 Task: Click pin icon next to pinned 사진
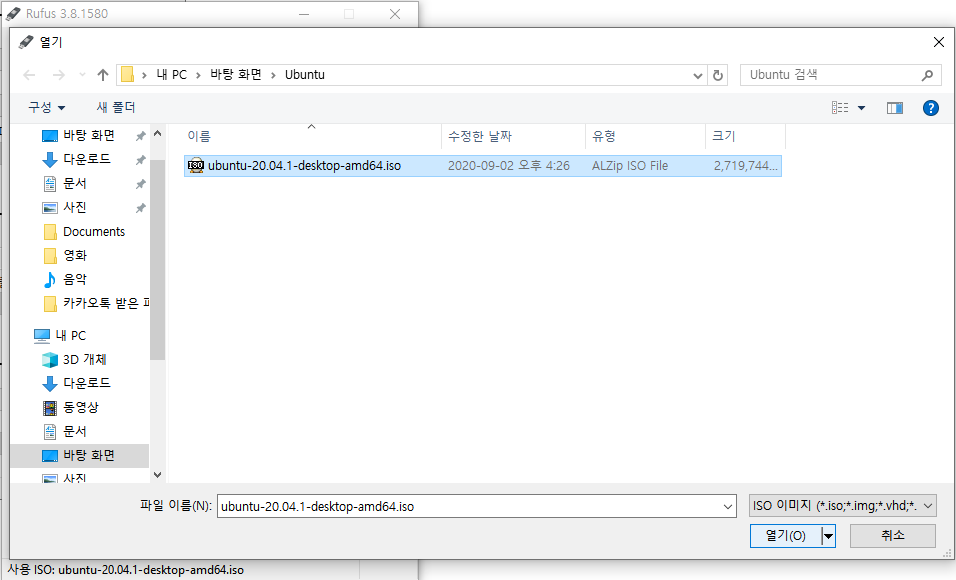click(x=140, y=208)
